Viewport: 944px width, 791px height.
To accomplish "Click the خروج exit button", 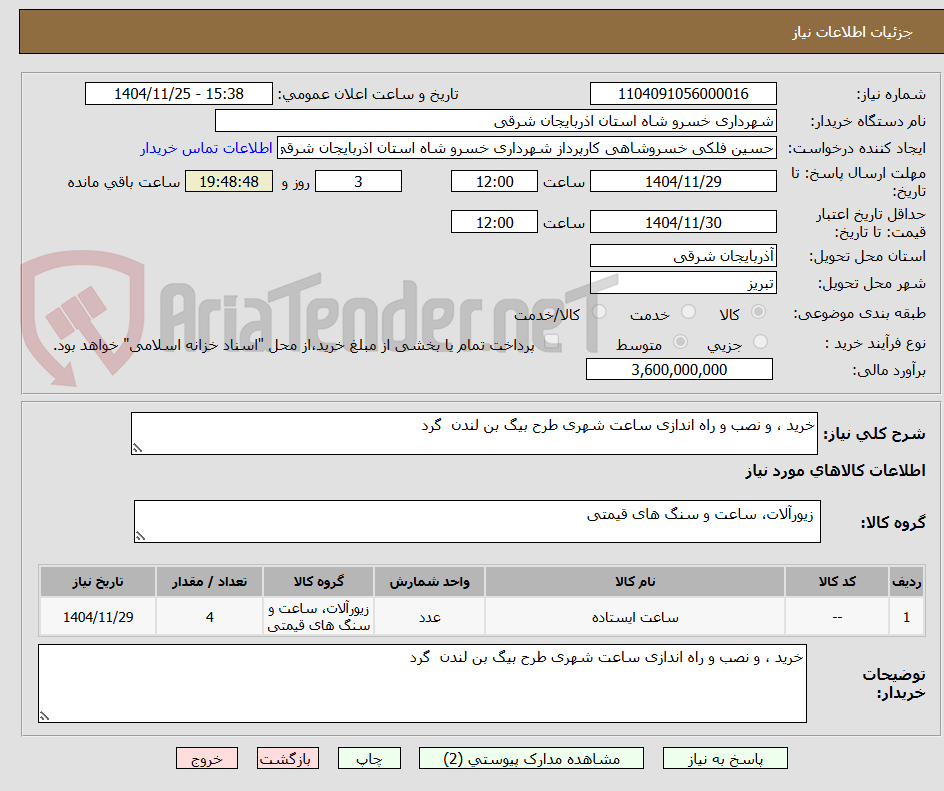I will pyautogui.click(x=207, y=758).
